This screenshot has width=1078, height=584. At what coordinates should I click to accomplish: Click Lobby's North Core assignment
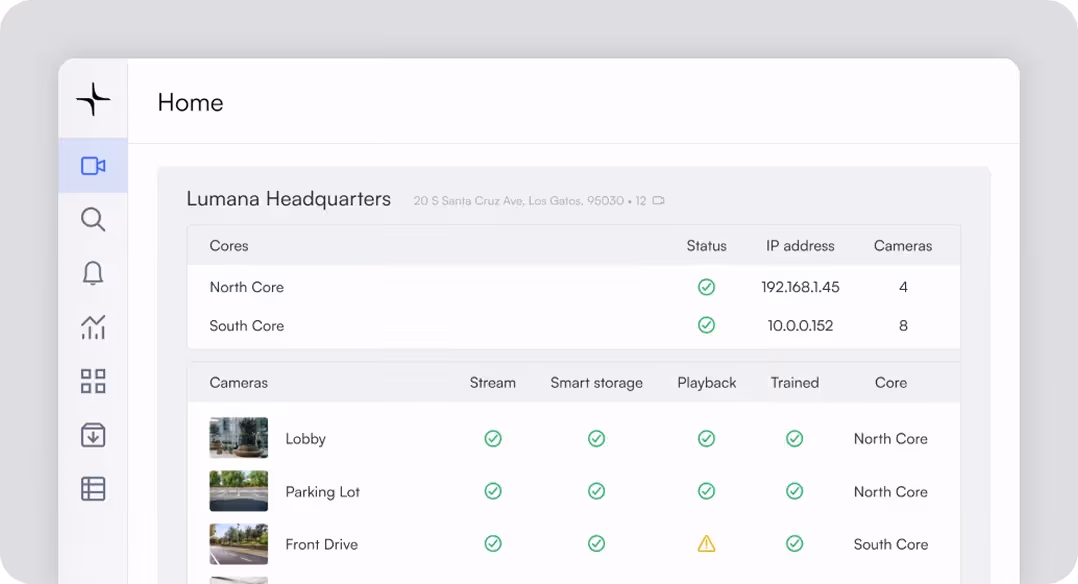[x=890, y=439]
